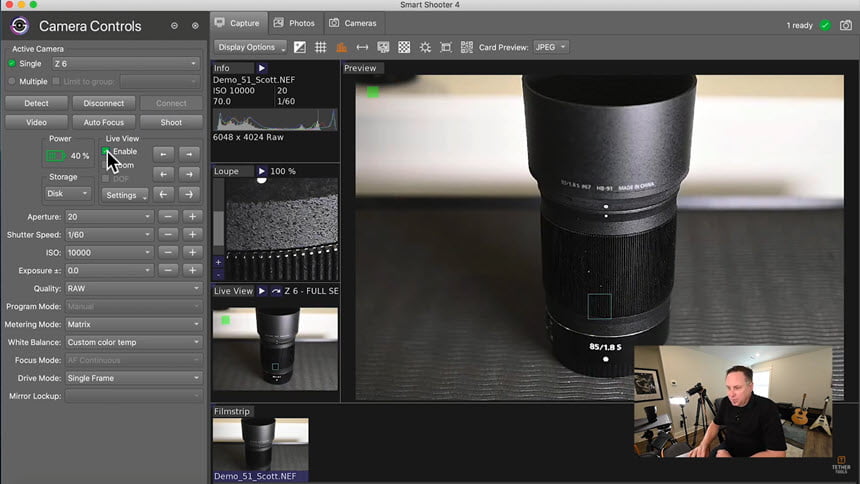This screenshot has width=860, height=484.
Task: Click the Detect button
Action: [x=36, y=103]
